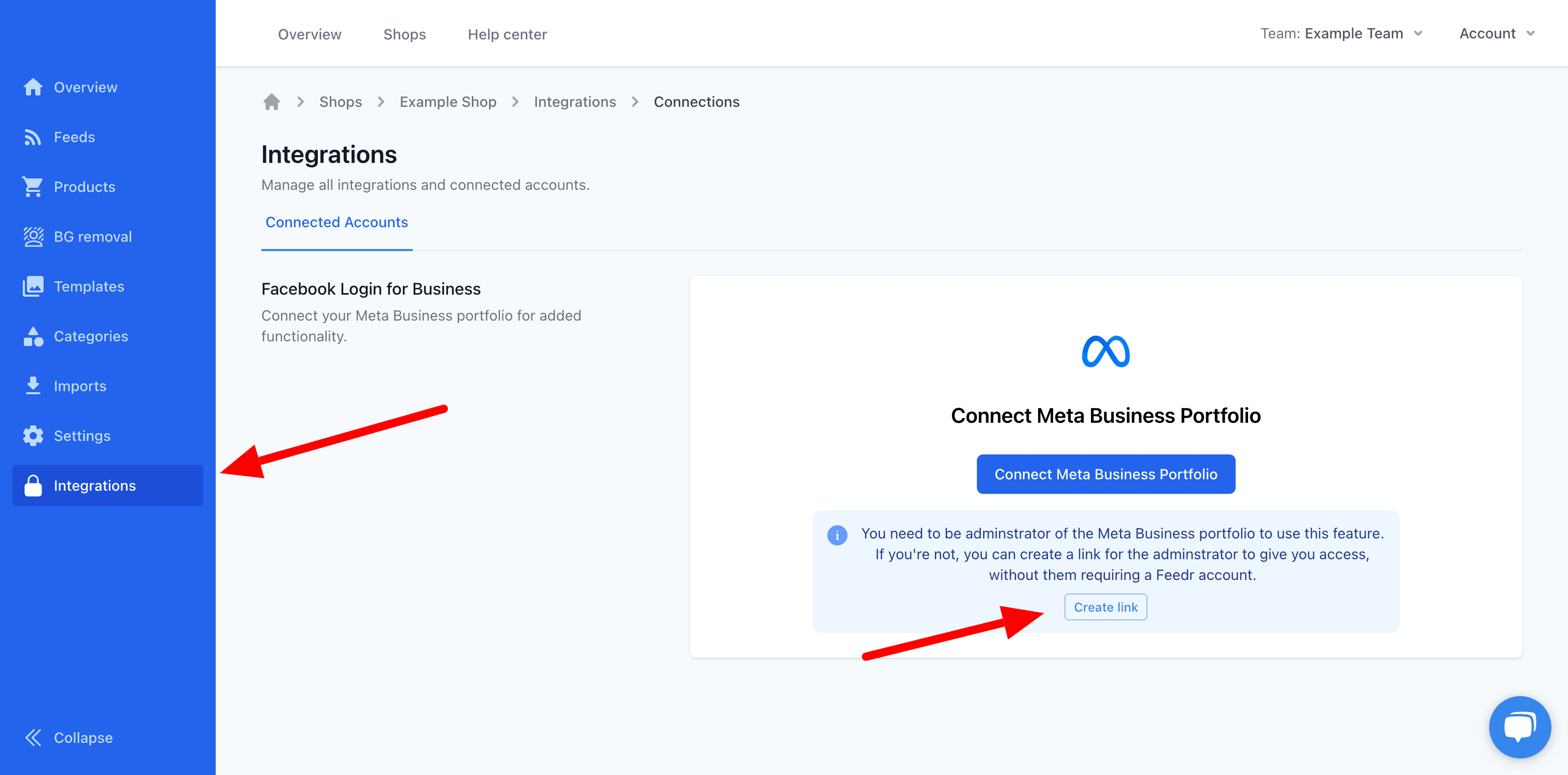This screenshot has height=775, width=1568.
Task: Switch to the Connected Accounts tab
Action: click(336, 222)
